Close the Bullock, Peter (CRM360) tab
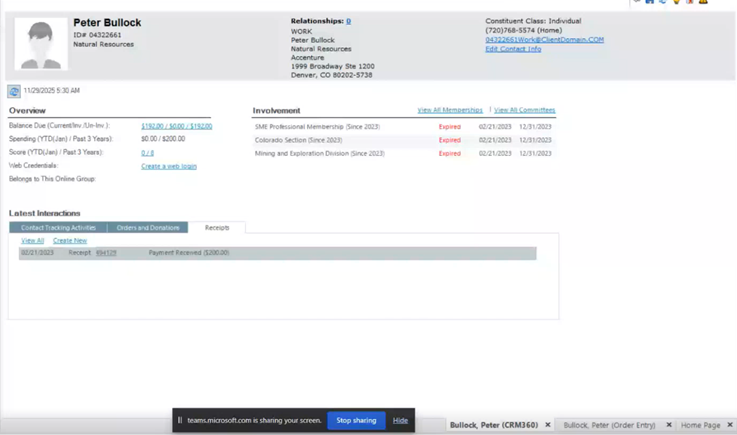This screenshot has height=435, width=737. pos(548,425)
